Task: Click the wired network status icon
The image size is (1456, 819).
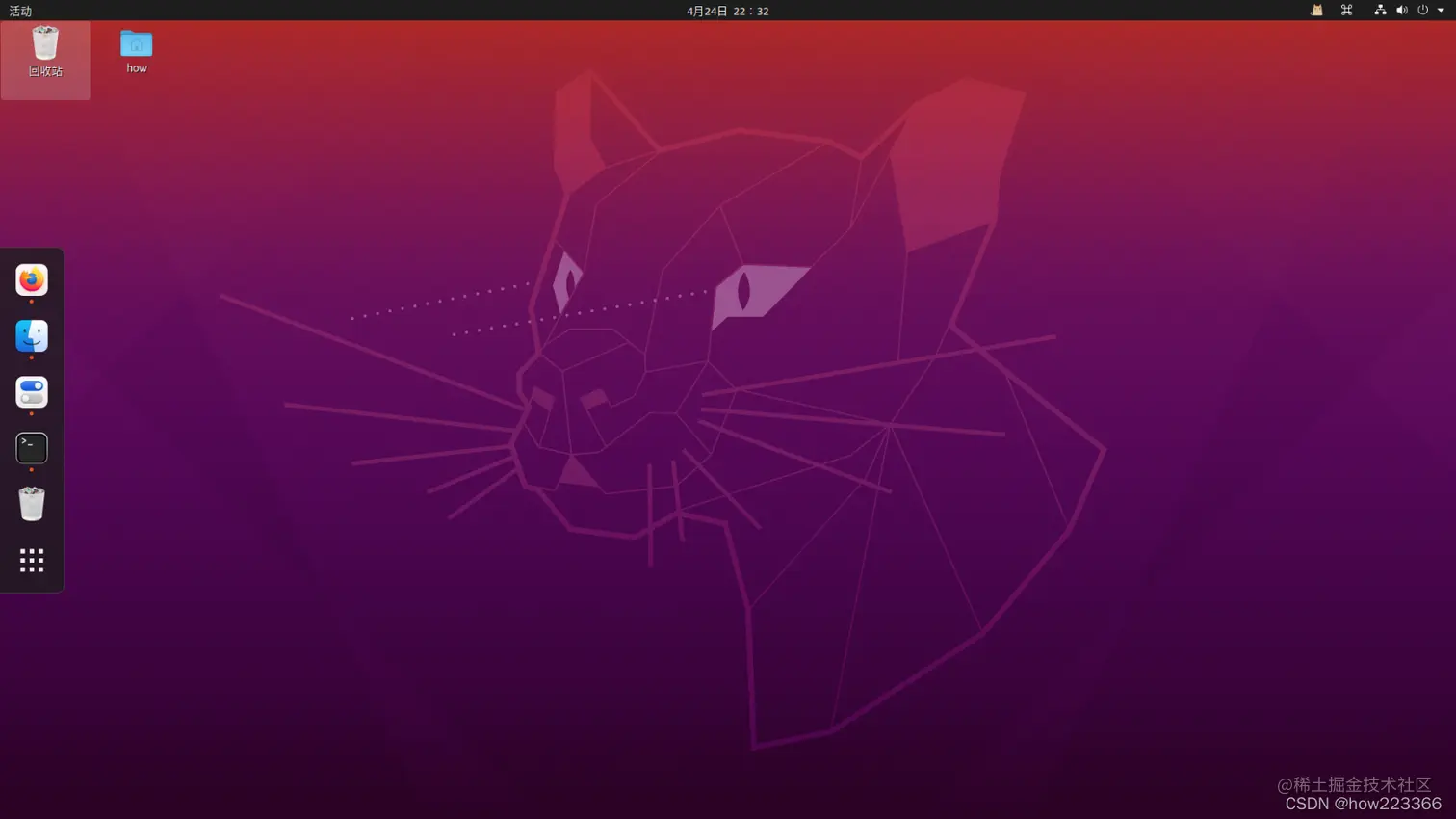Action: point(1380,11)
